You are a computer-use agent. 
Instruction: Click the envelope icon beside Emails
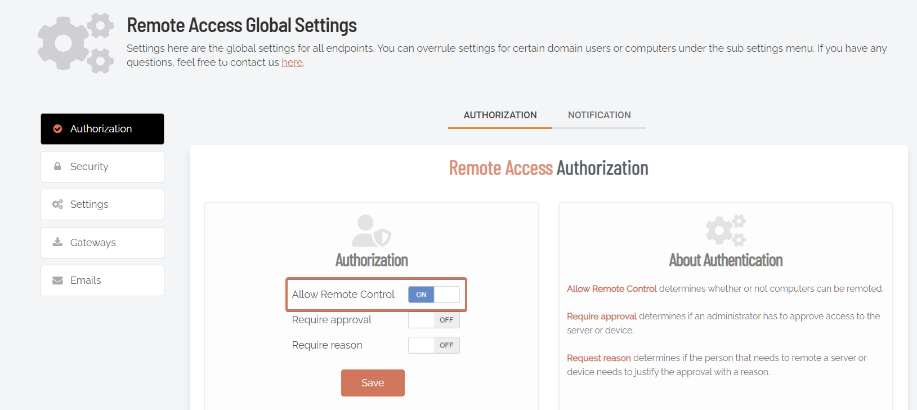point(57,280)
